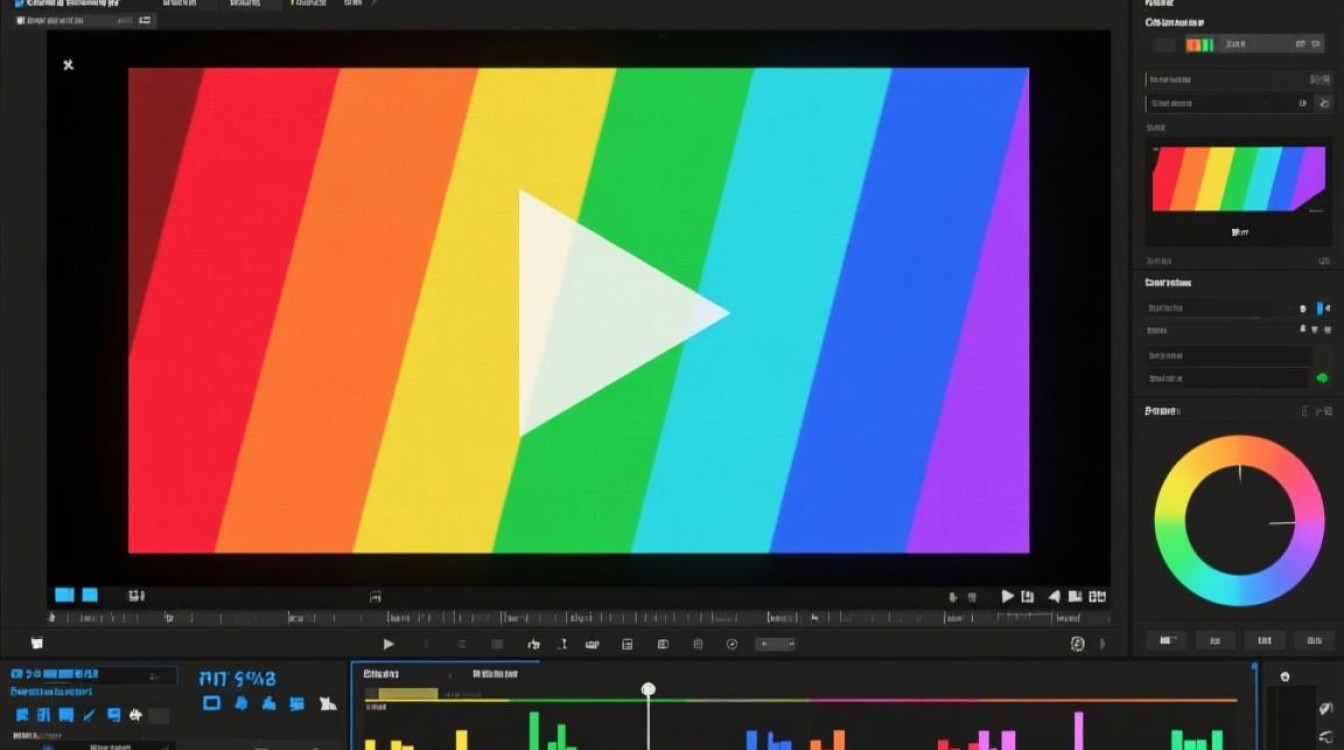Viewport: 1344px width, 750px height.
Task: Click the white round timeline playhead handle
Action: pos(648,689)
